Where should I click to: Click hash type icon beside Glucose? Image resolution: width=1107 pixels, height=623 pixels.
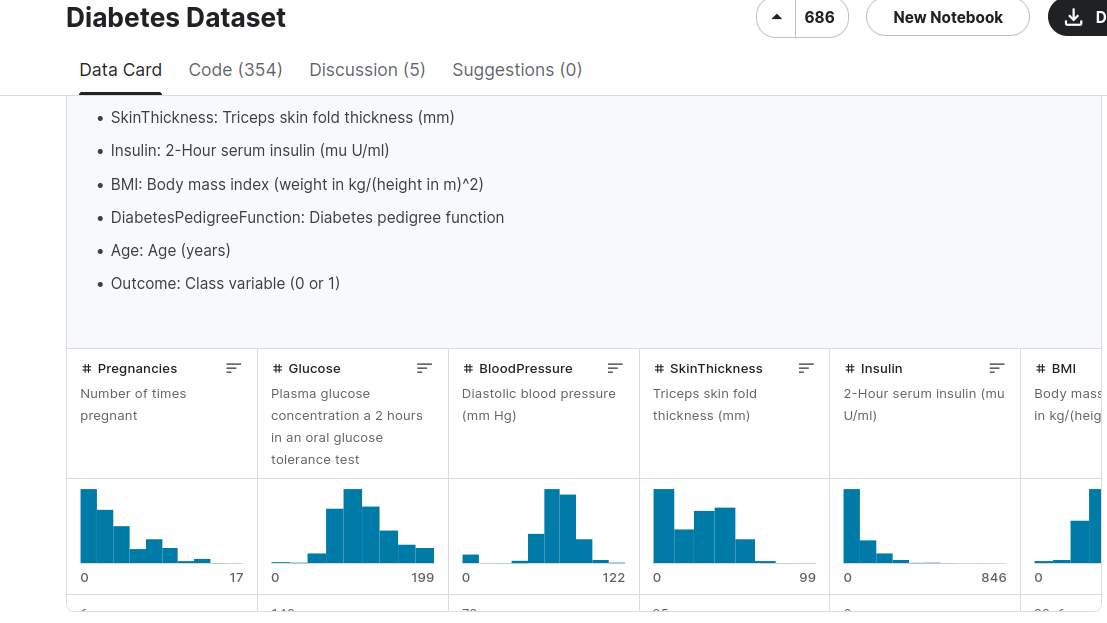pyautogui.click(x=277, y=369)
